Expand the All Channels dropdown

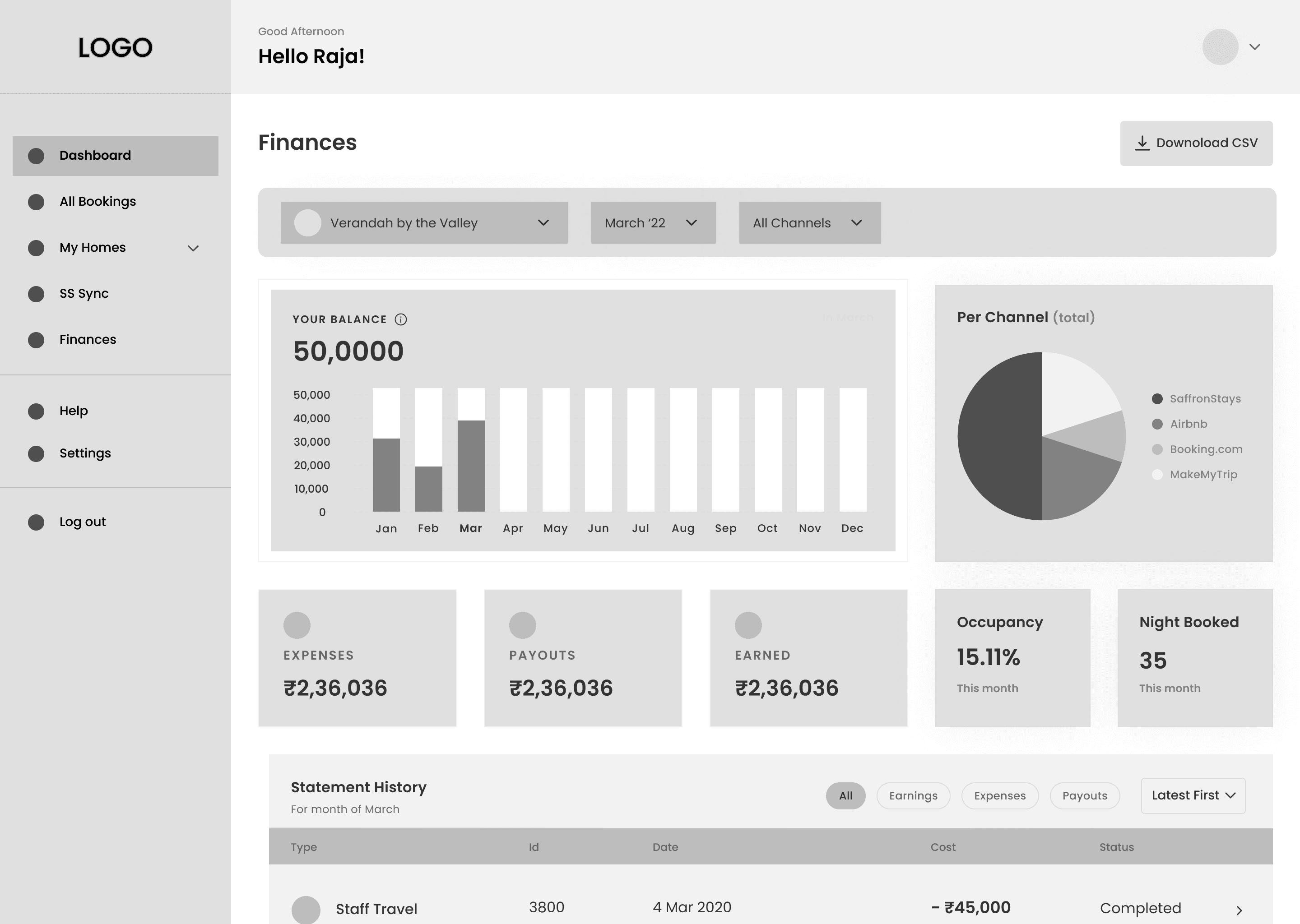coord(809,223)
